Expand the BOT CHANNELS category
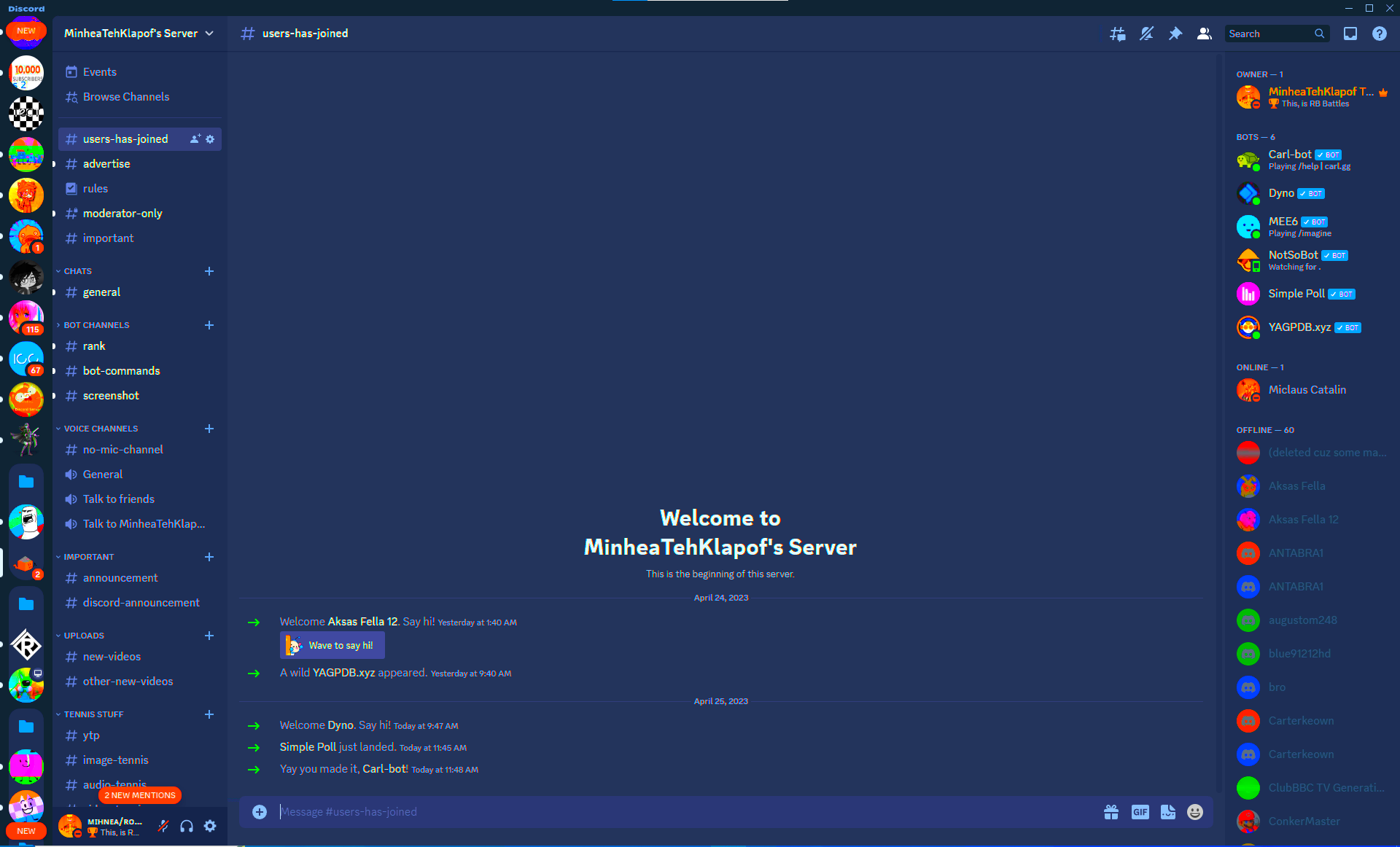This screenshot has width=1400, height=847. [x=93, y=325]
